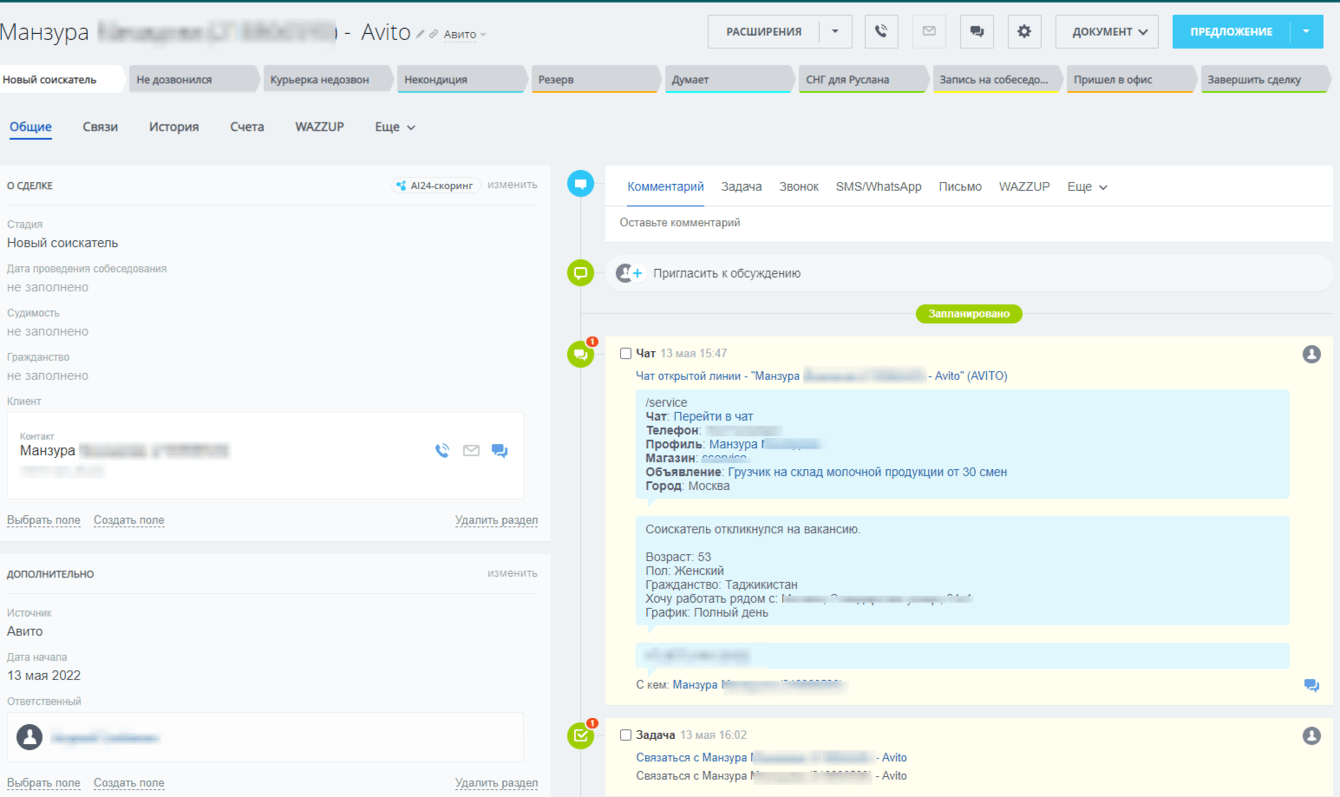Screen dimensions: 1340x797
Task: Expand the Еще menu after the WAZZUP deal tab
Action: [x=395, y=127]
